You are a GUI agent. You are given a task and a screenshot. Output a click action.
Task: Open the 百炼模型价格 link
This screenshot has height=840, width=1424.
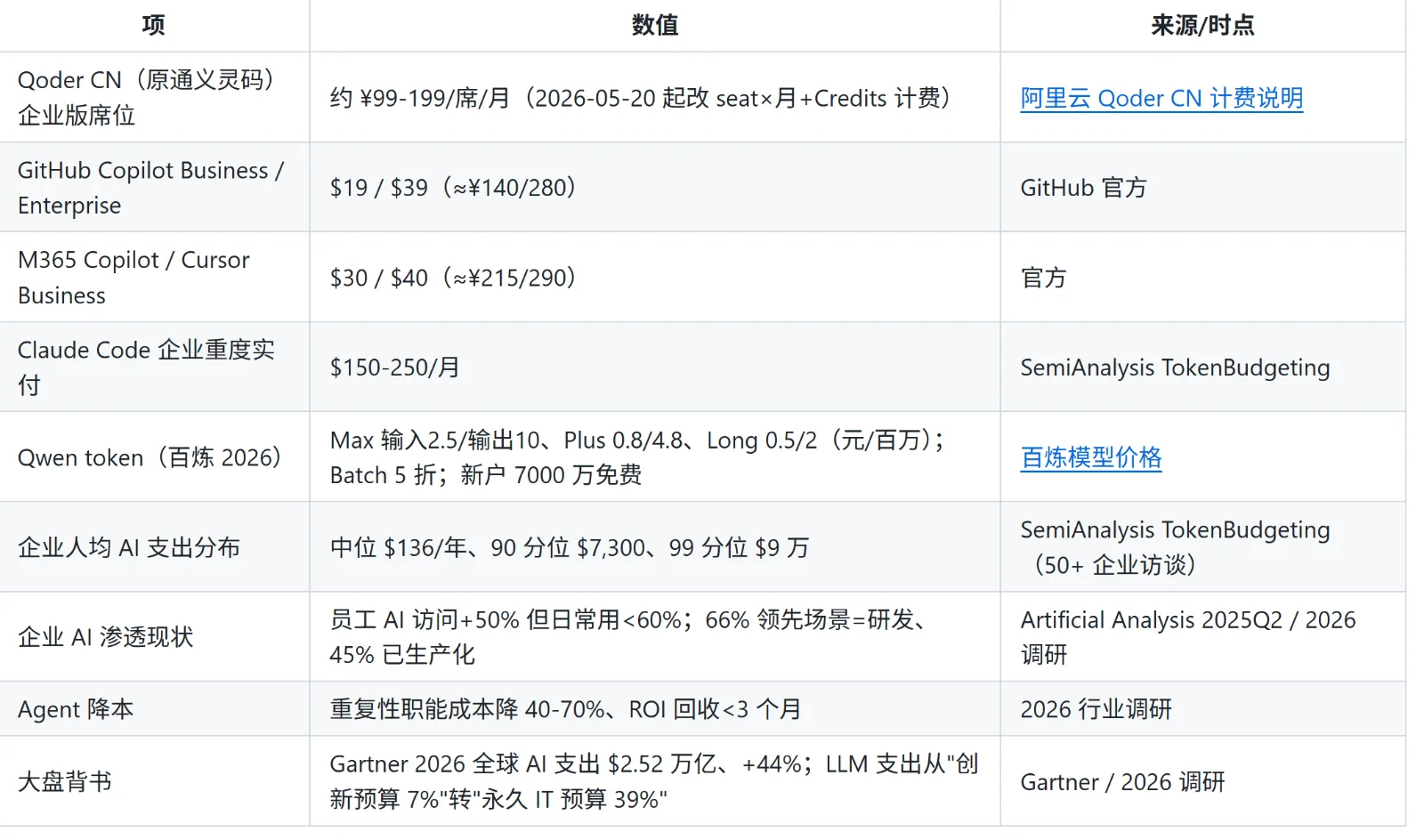coord(1091,457)
